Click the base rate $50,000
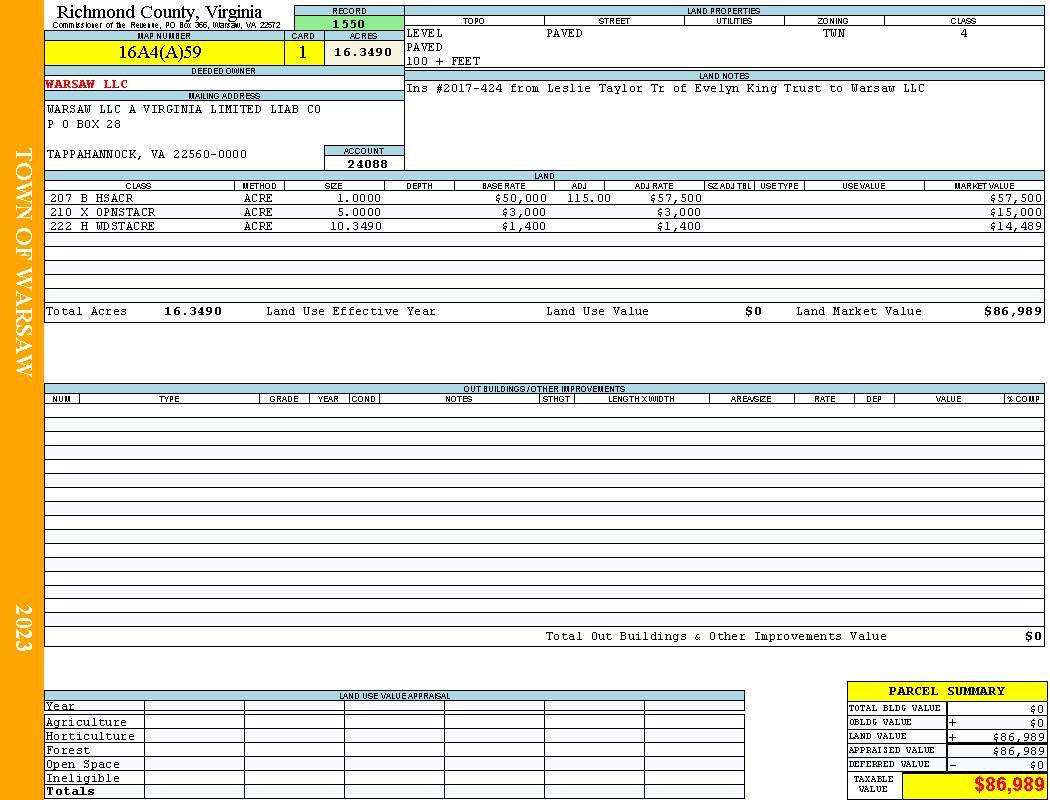The width and height of the screenshot is (1050, 800). tap(521, 199)
